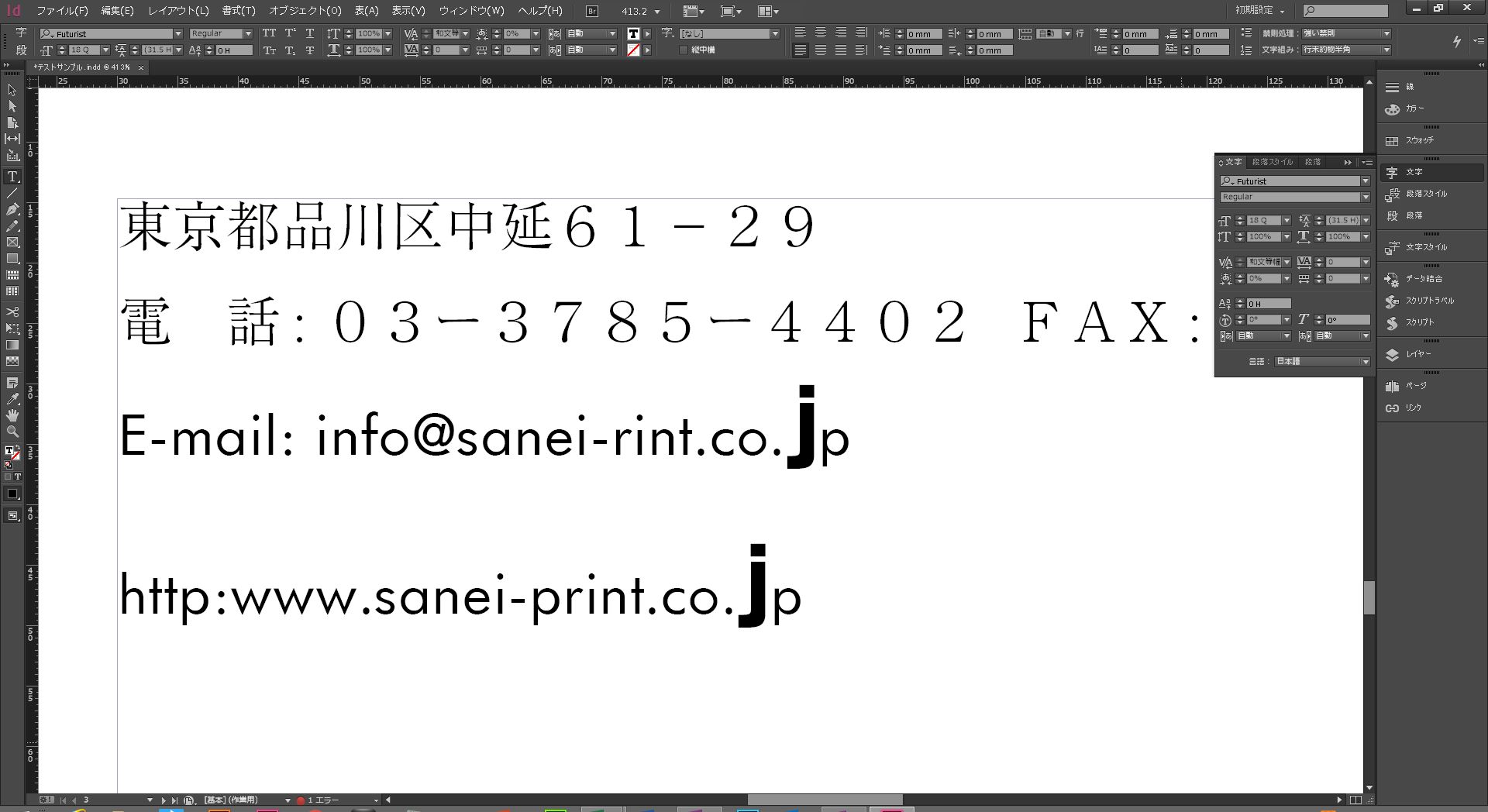Open the Character panel flyout menu icon
The image size is (1488, 812).
pos(1367,162)
